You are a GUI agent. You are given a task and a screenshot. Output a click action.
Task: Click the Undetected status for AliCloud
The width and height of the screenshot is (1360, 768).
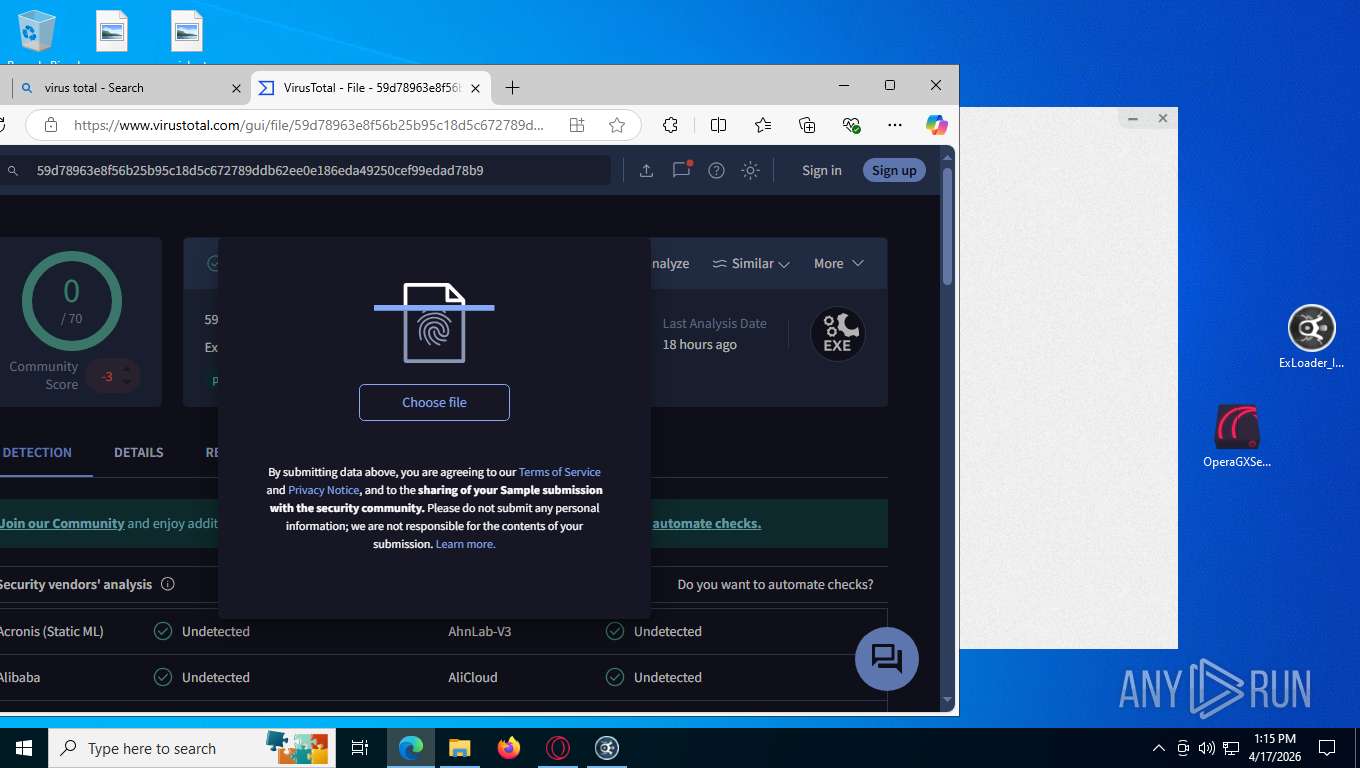pyautogui.click(x=668, y=677)
